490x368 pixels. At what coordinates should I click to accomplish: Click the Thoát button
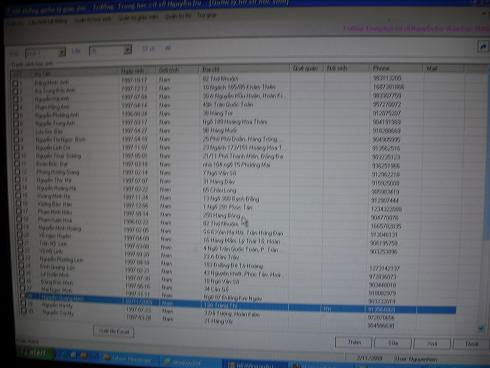[x=471, y=344]
